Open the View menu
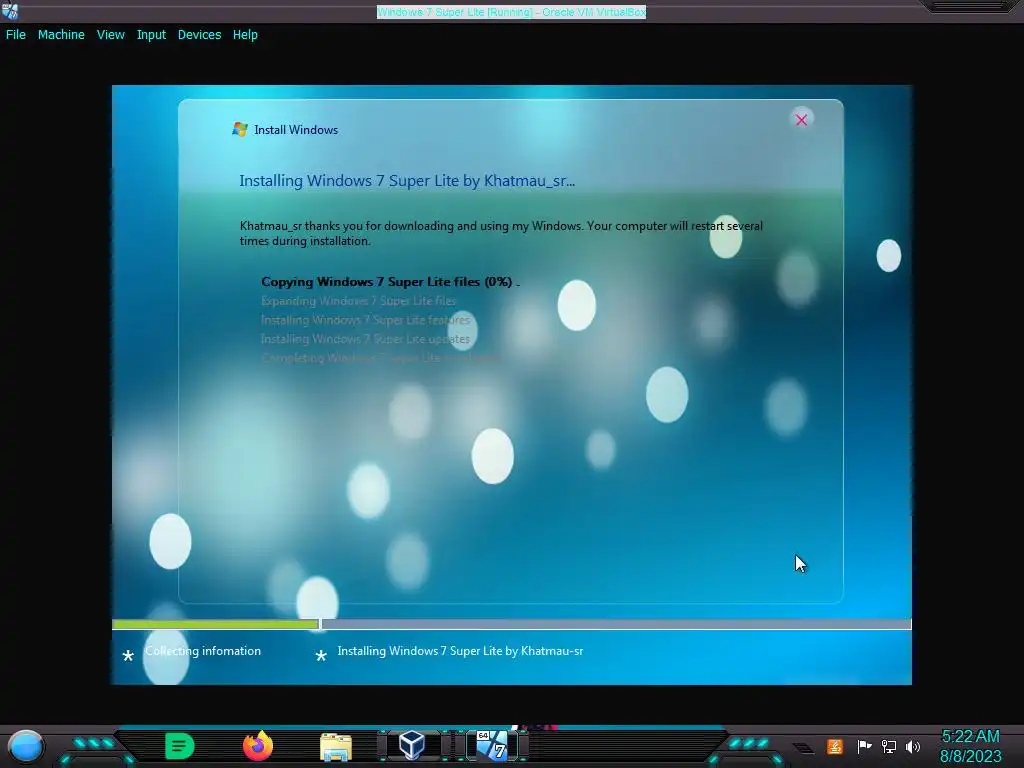The height and width of the screenshot is (768, 1024). (x=110, y=35)
